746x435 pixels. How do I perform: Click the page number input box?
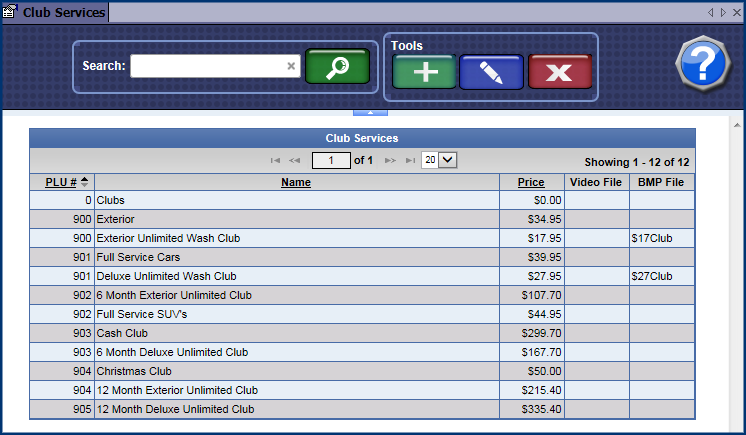[331, 160]
